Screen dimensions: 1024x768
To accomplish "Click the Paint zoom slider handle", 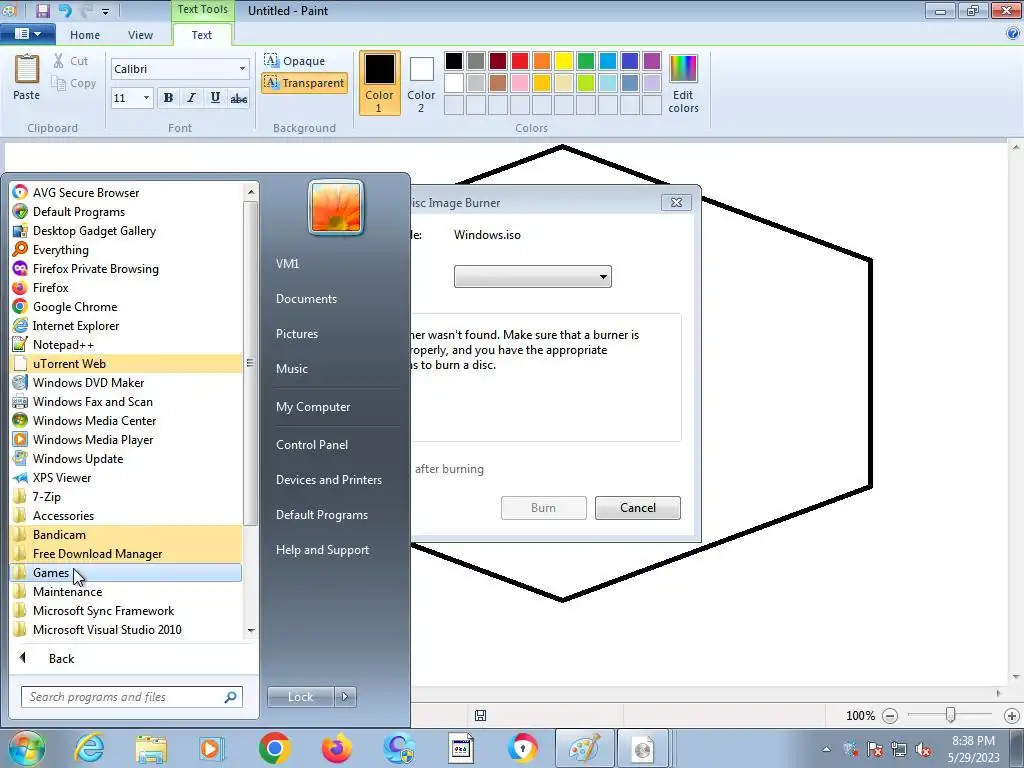I will point(951,715).
